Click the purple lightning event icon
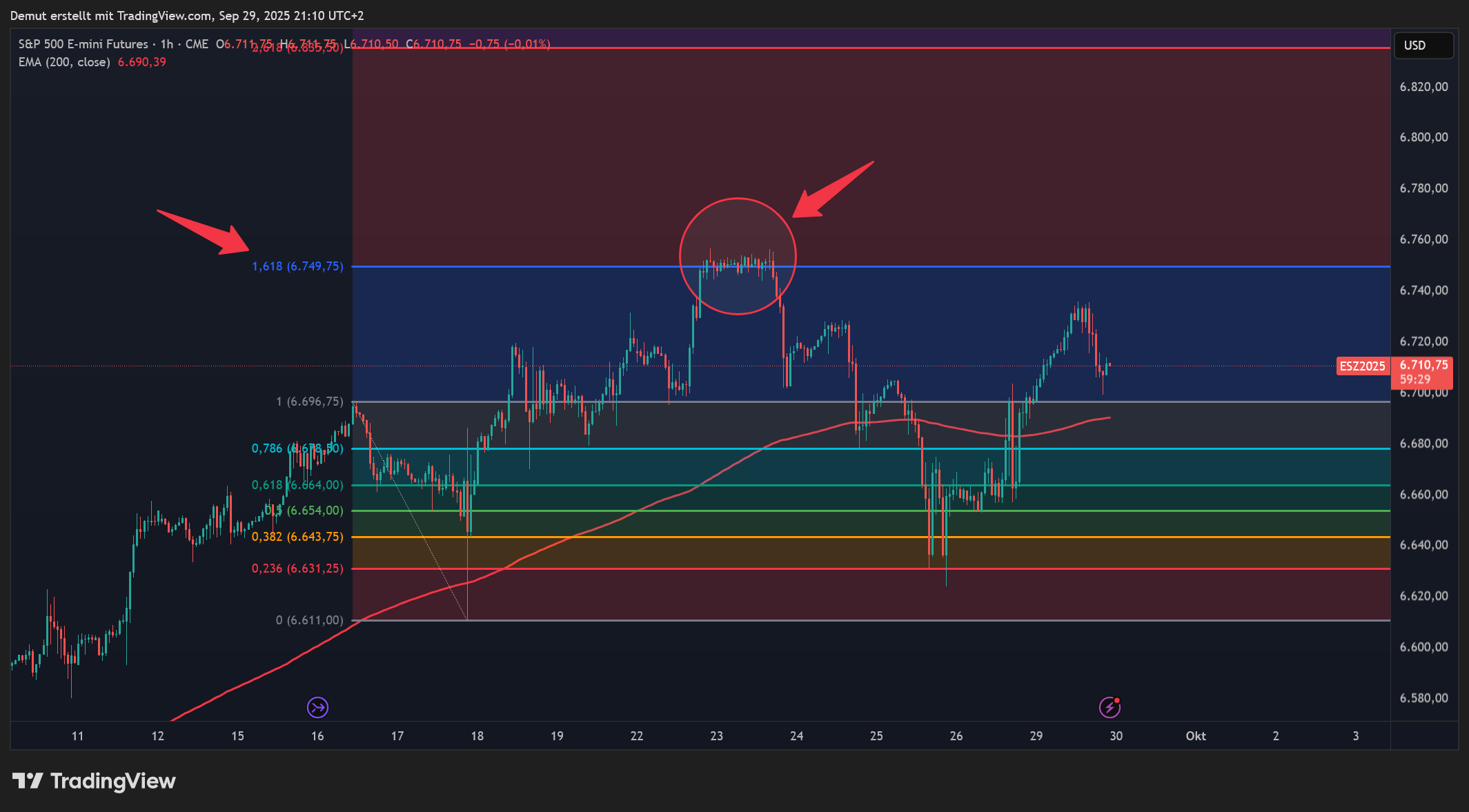The width and height of the screenshot is (1469, 812). 1109,707
